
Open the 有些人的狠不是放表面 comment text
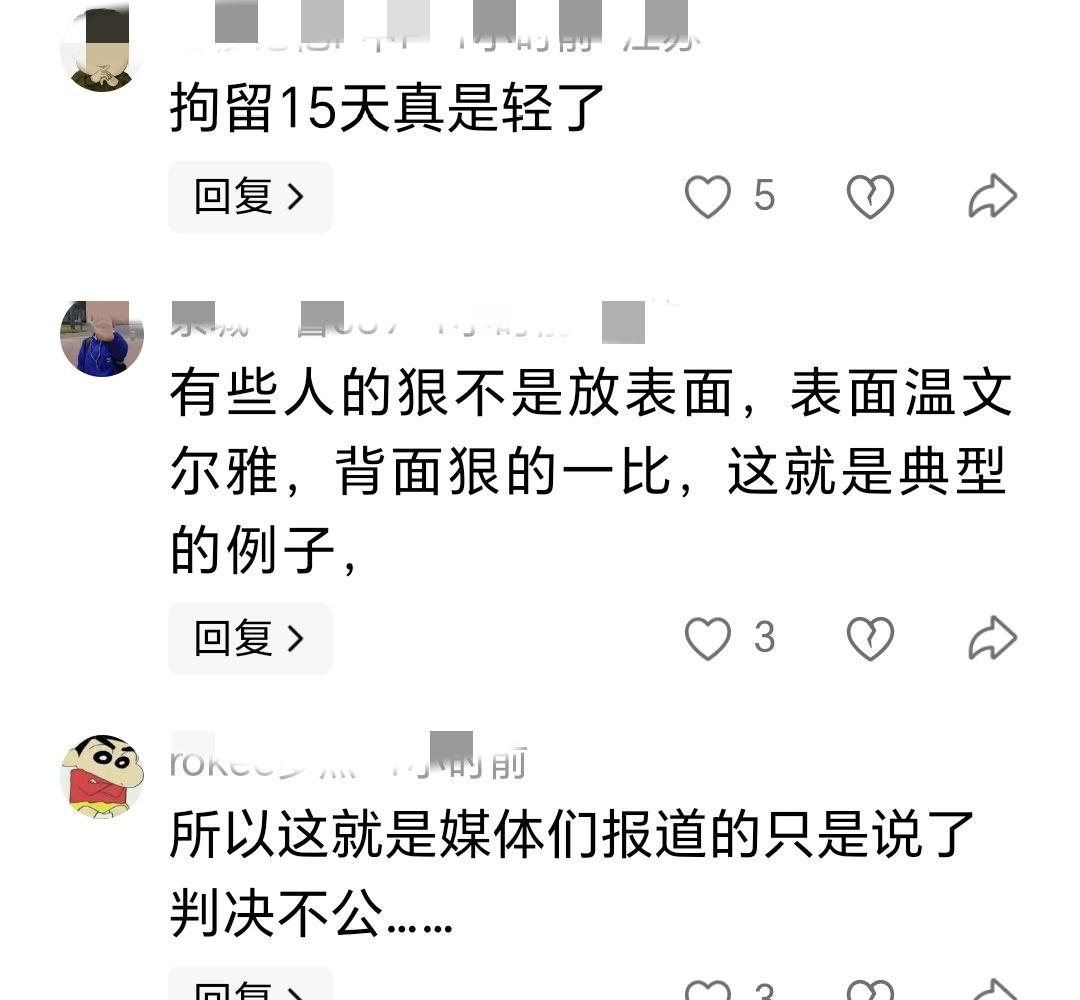click(x=591, y=471)
